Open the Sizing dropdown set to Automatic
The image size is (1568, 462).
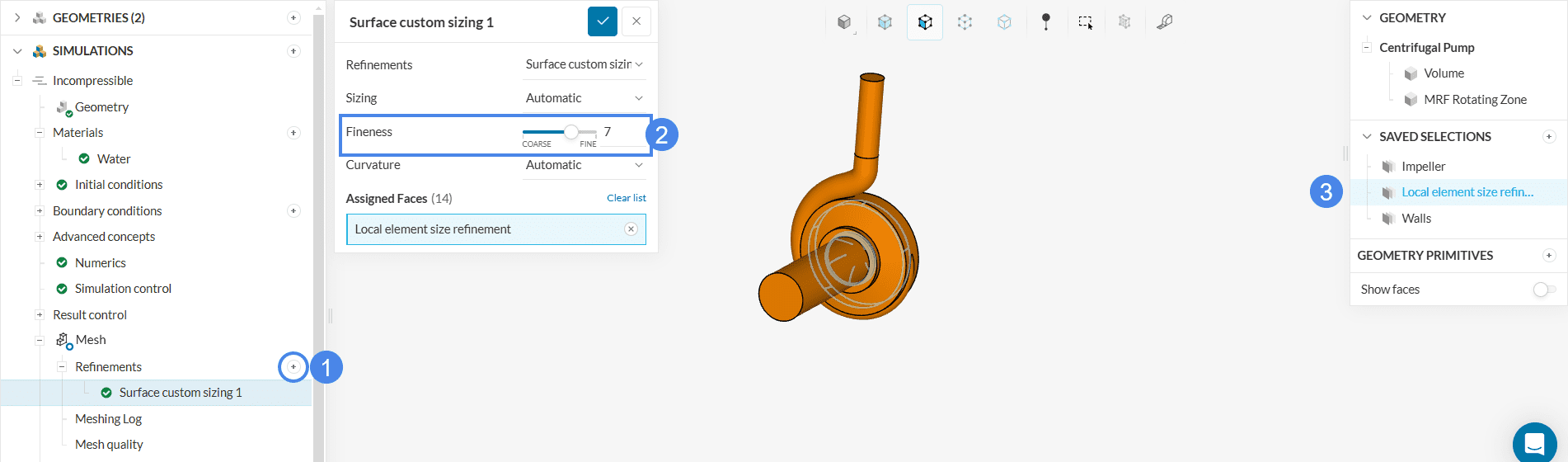point(584,98)
